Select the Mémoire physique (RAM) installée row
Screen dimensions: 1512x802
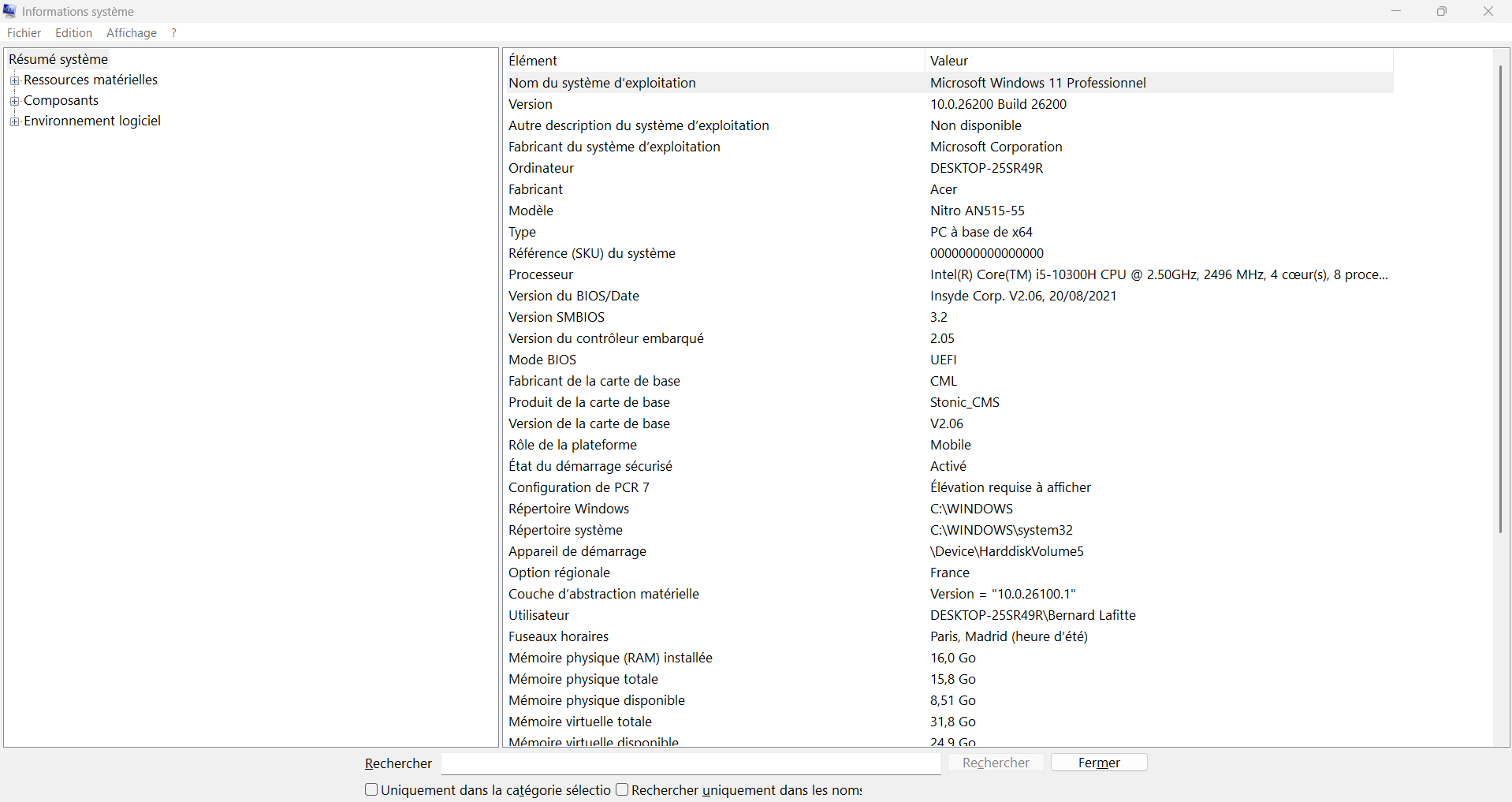pos(948,658)
